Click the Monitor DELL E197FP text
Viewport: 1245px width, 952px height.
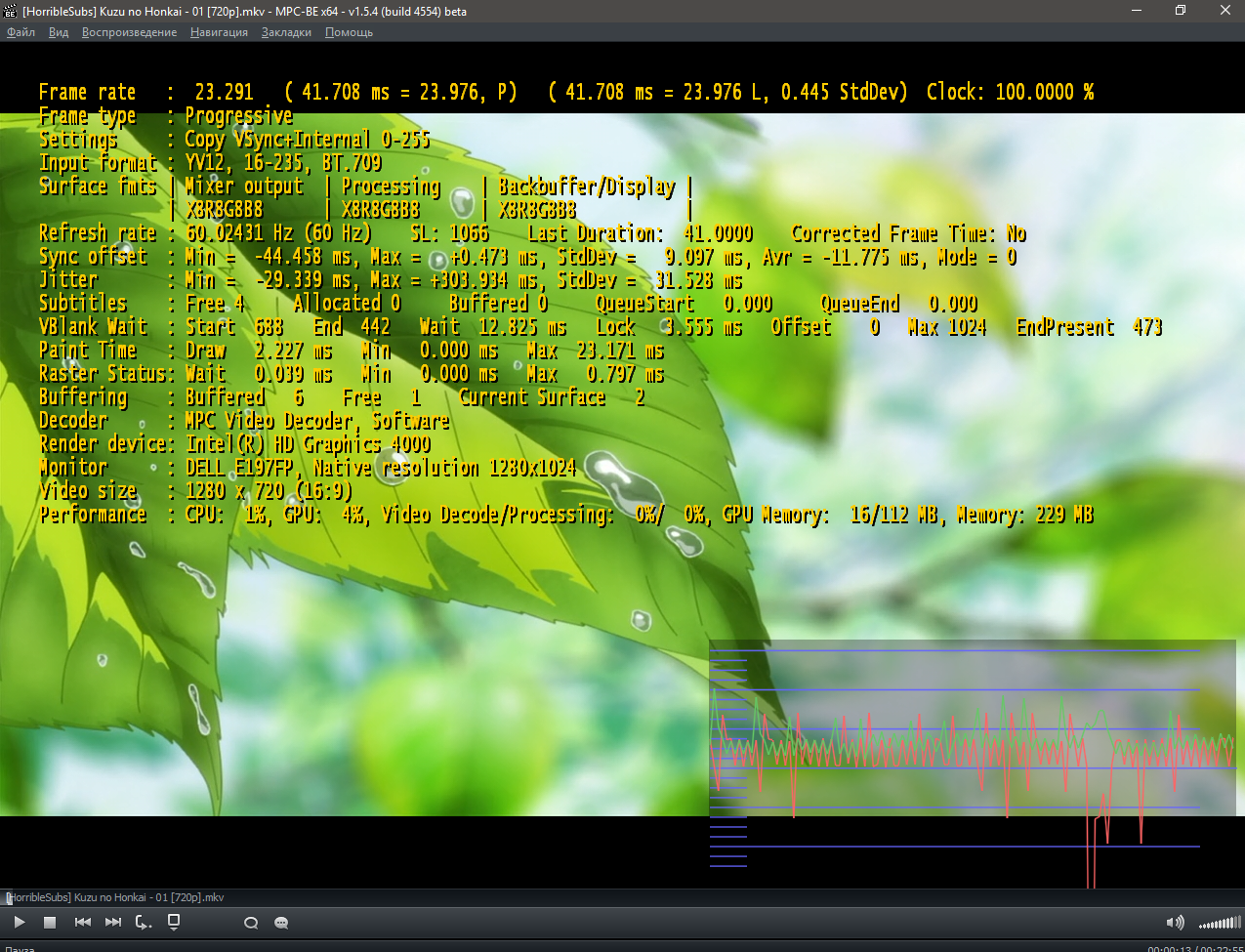(307, 468)
